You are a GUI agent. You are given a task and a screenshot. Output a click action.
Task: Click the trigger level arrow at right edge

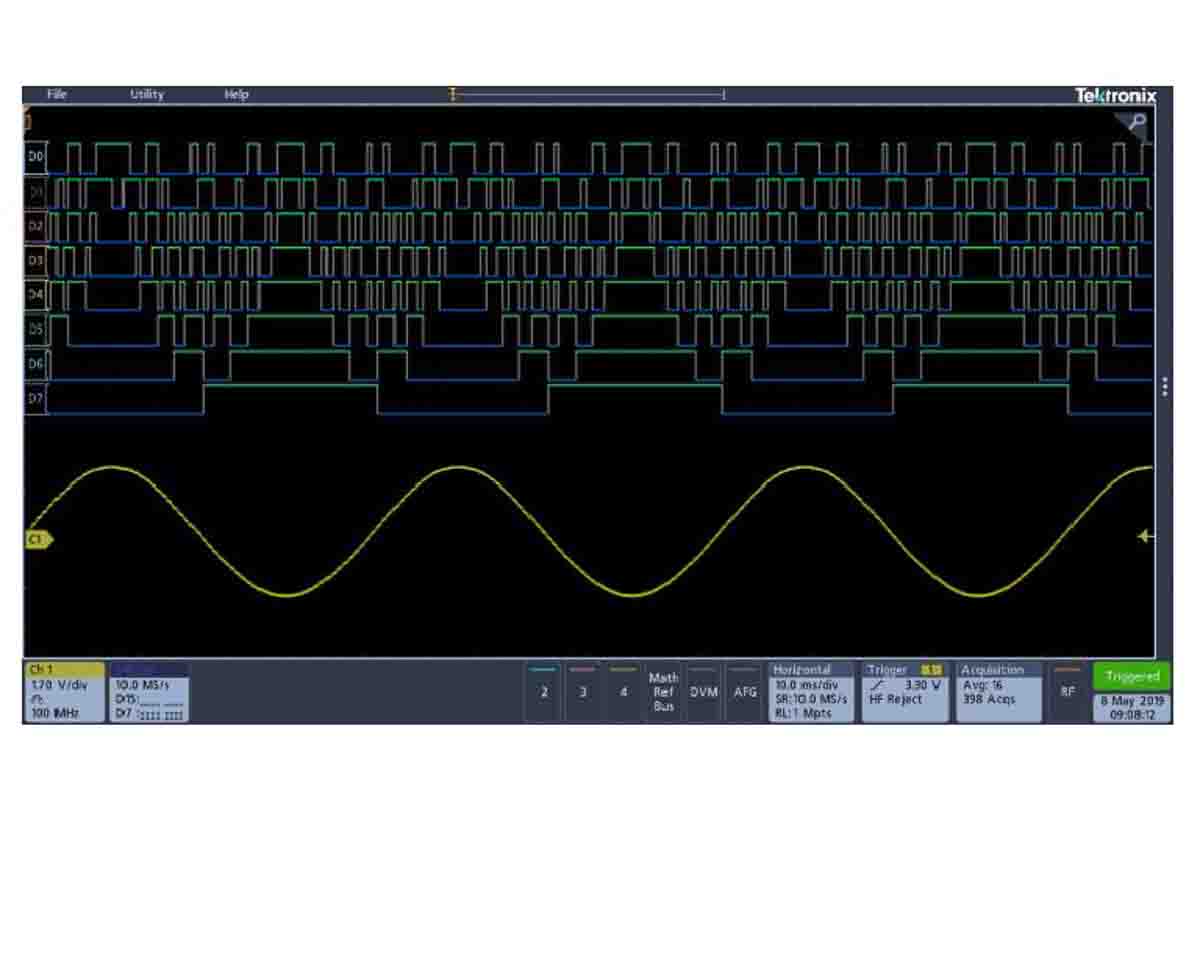pos(1146,537)
